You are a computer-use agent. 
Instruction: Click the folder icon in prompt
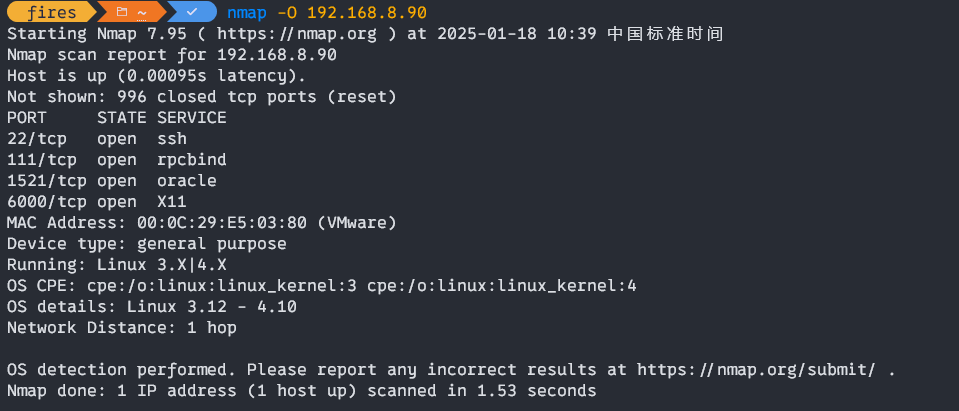pyautogui.click(x=122, y=12)
